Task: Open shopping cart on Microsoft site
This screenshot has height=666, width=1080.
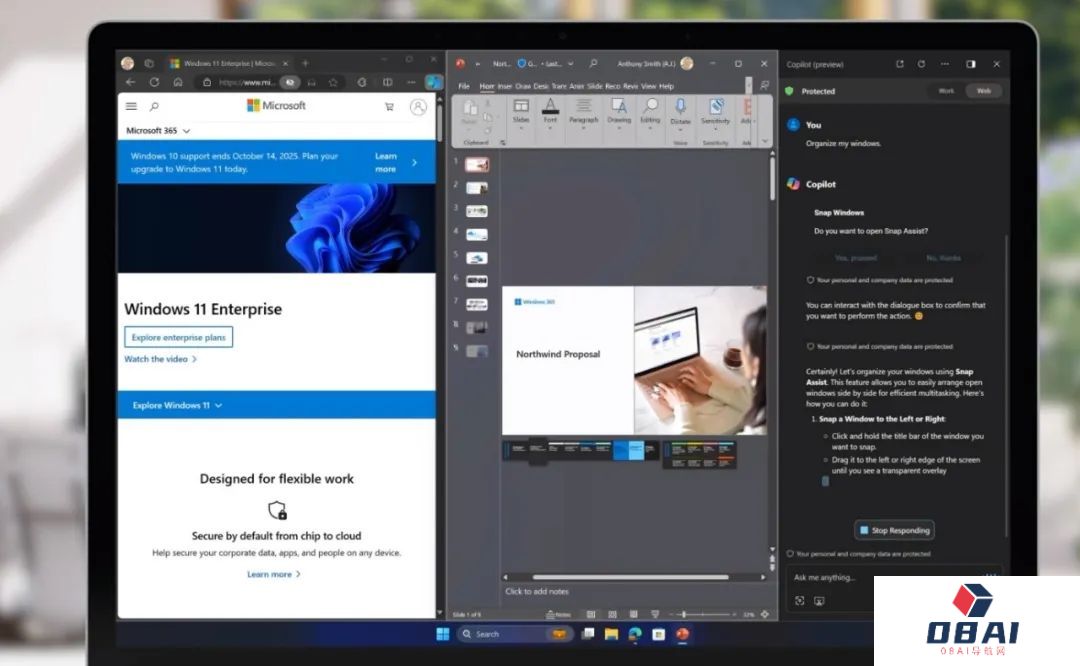Action: tap(389, 107)
